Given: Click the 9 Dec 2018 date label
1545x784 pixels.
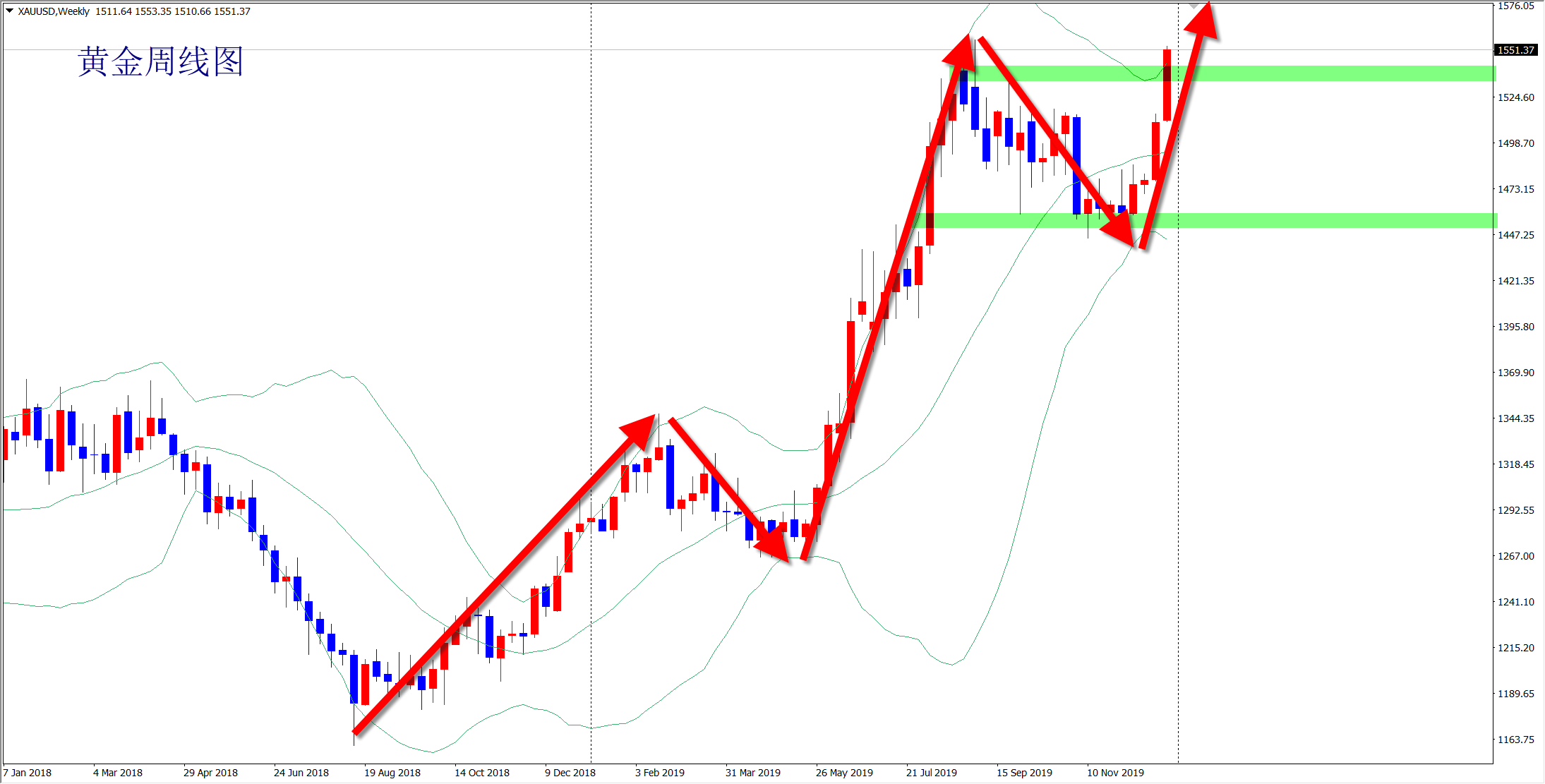Looking at the screenshot, I should point(570,773).
